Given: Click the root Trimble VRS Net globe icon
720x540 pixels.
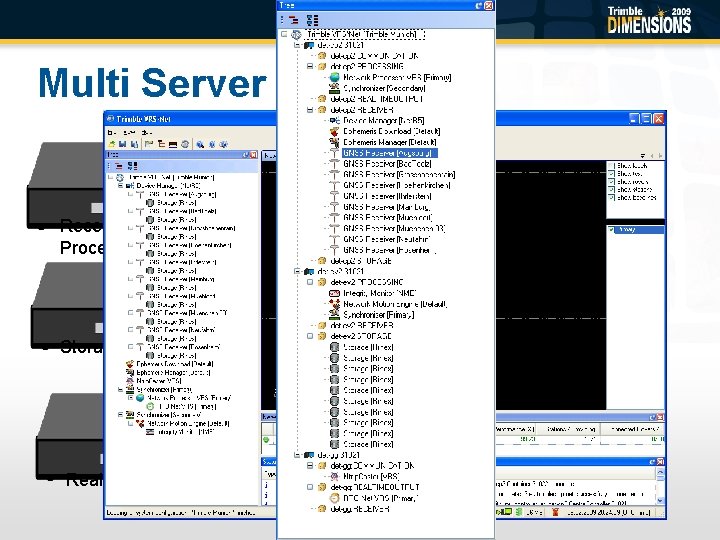Looking at the screenshot, I should coord(297,34).
